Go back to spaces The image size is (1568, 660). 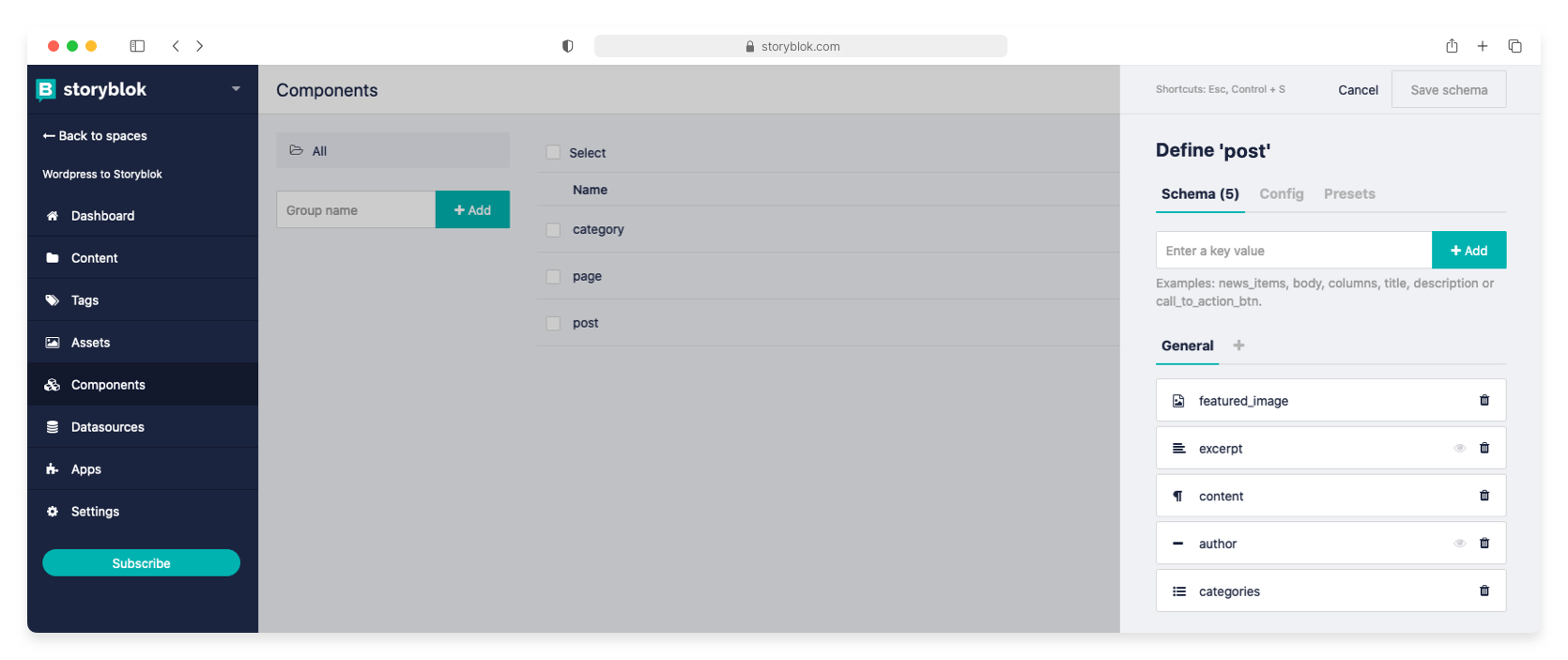[x=95, y=136]
